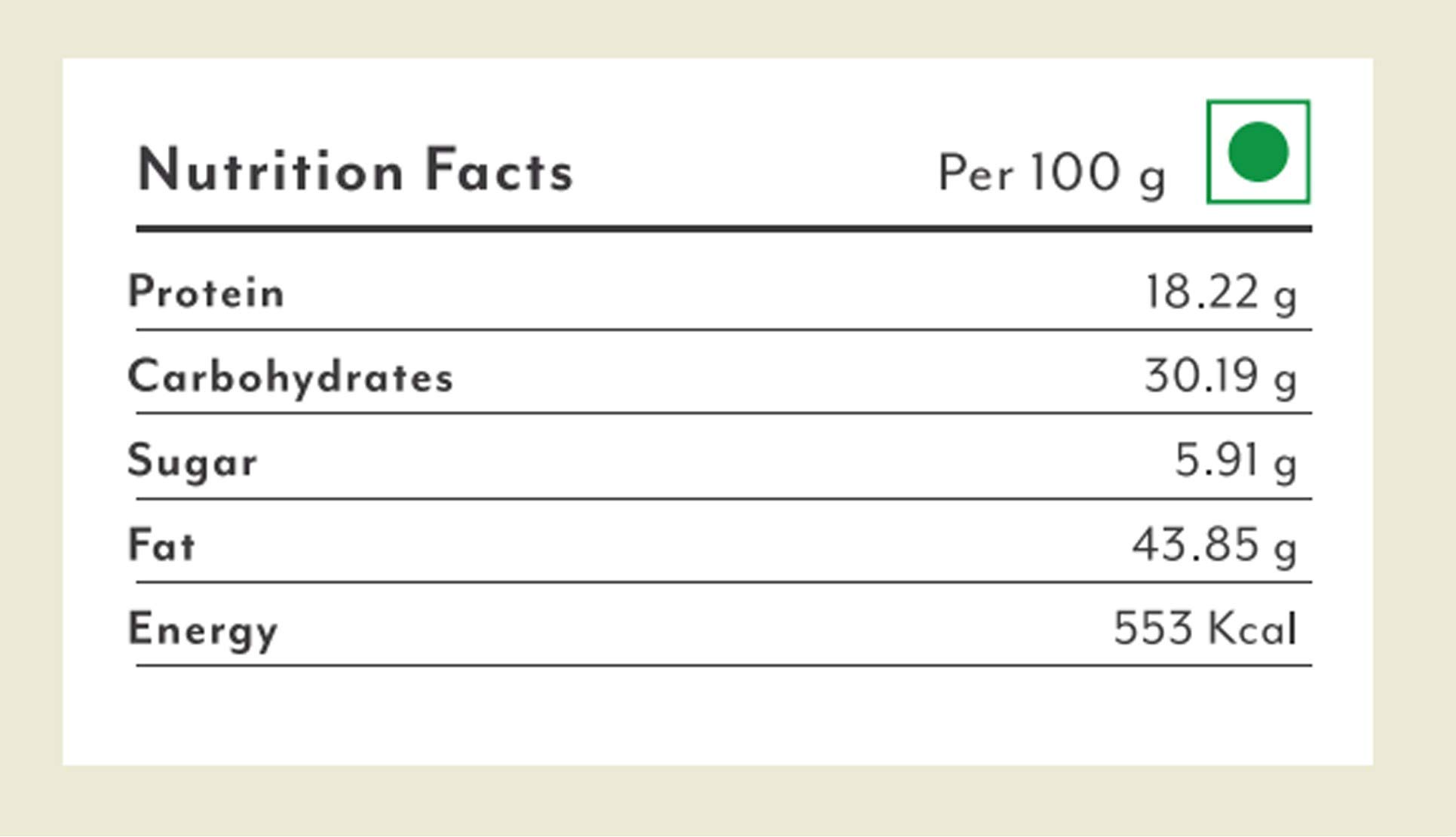Click the 553 Kcal energy value
The width and height of the screenshot is (1456, 837).
[1205, 628]
